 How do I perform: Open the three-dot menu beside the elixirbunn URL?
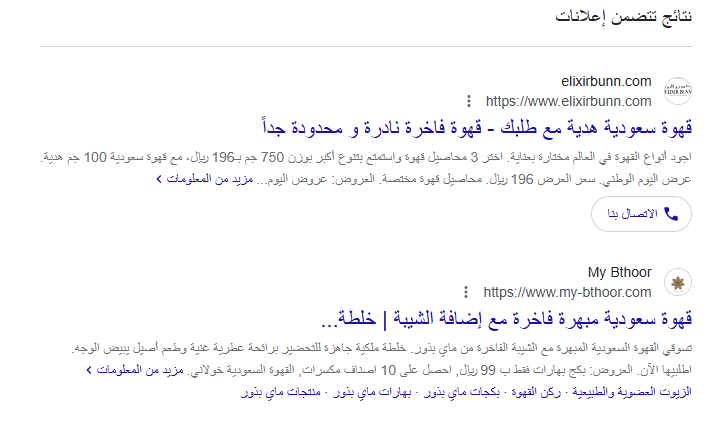[x=469, y=101]
